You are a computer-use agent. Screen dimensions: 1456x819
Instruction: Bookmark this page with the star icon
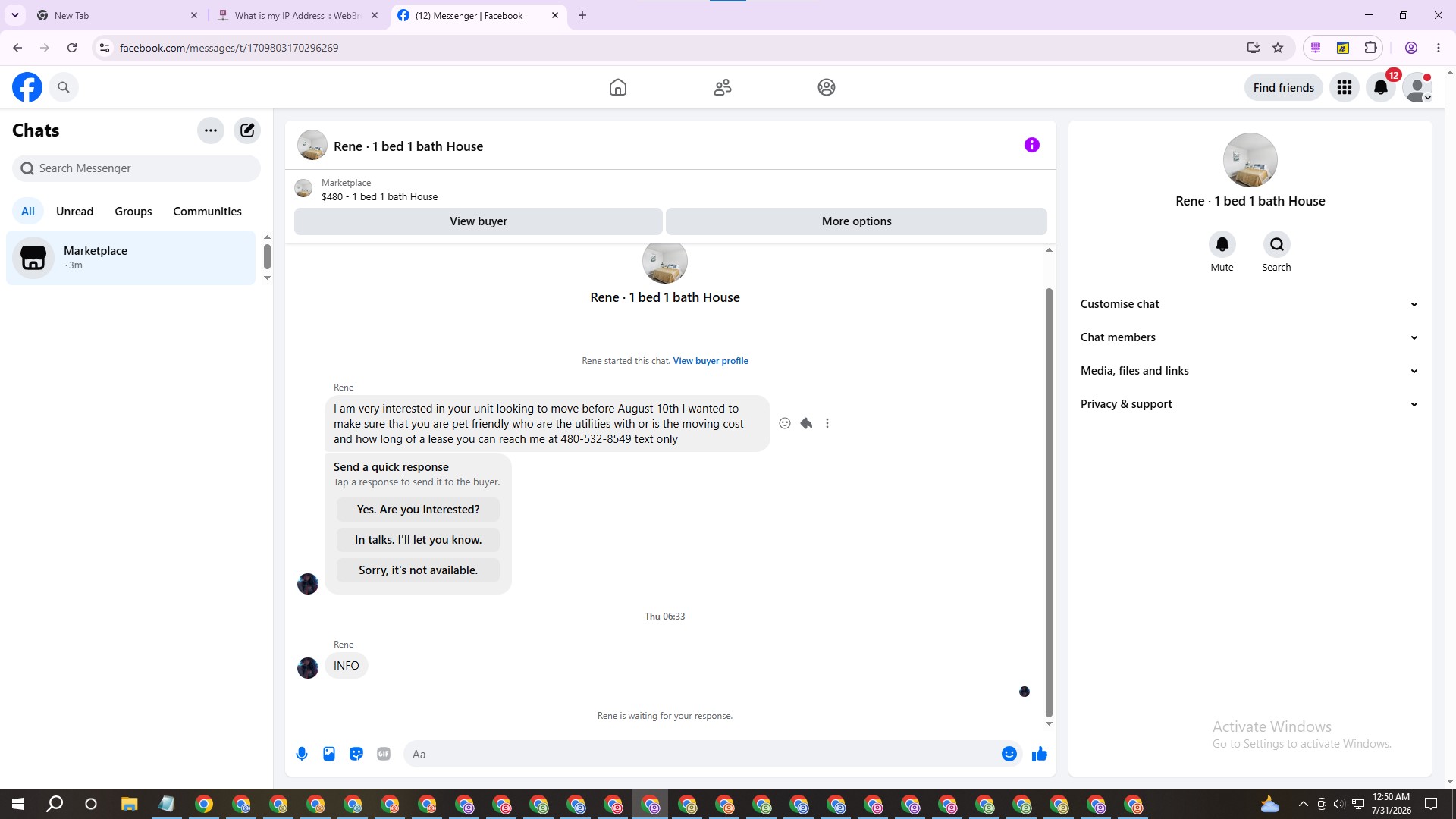tap(1278, 48)
